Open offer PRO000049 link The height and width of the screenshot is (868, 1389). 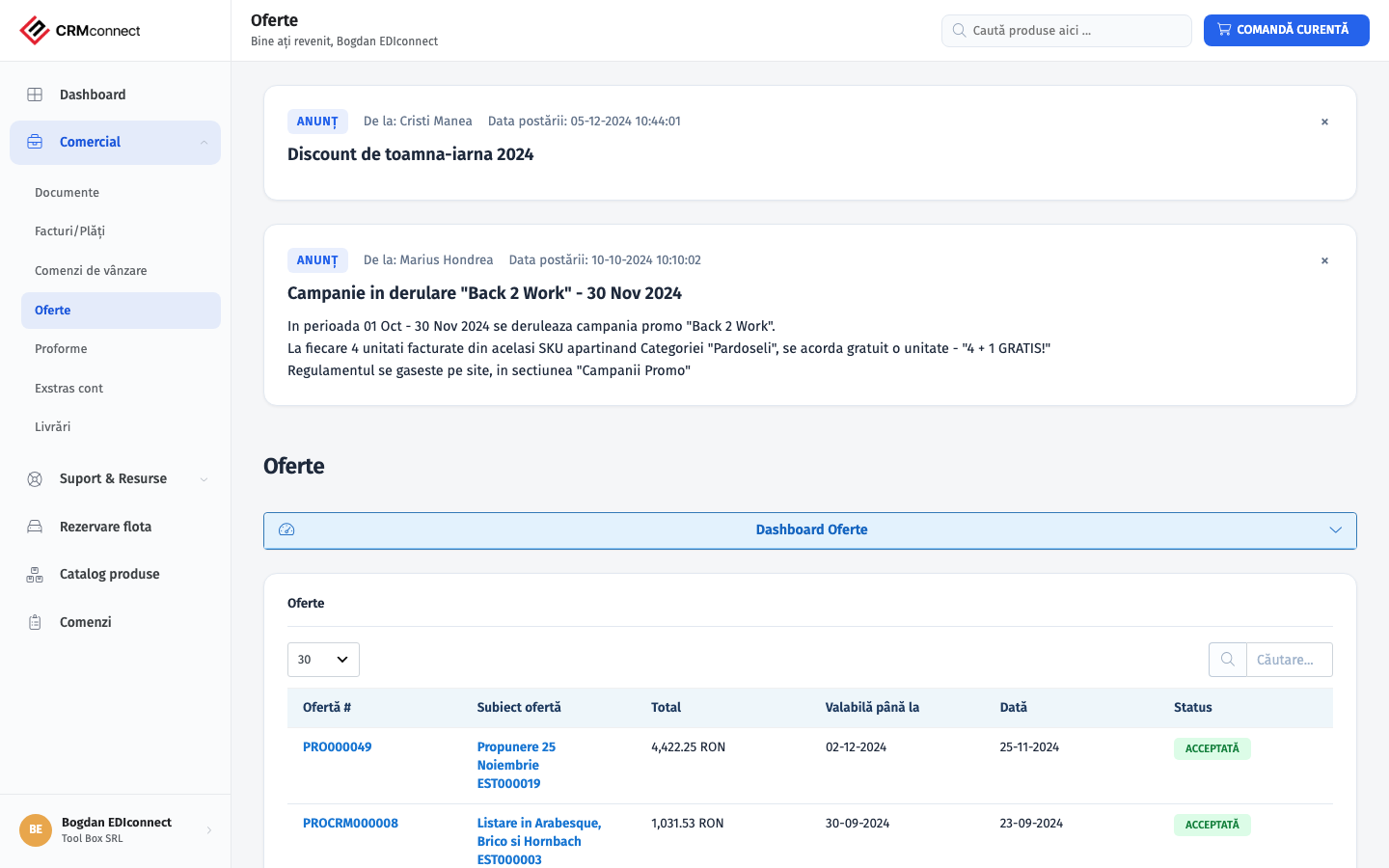point(337,747)
